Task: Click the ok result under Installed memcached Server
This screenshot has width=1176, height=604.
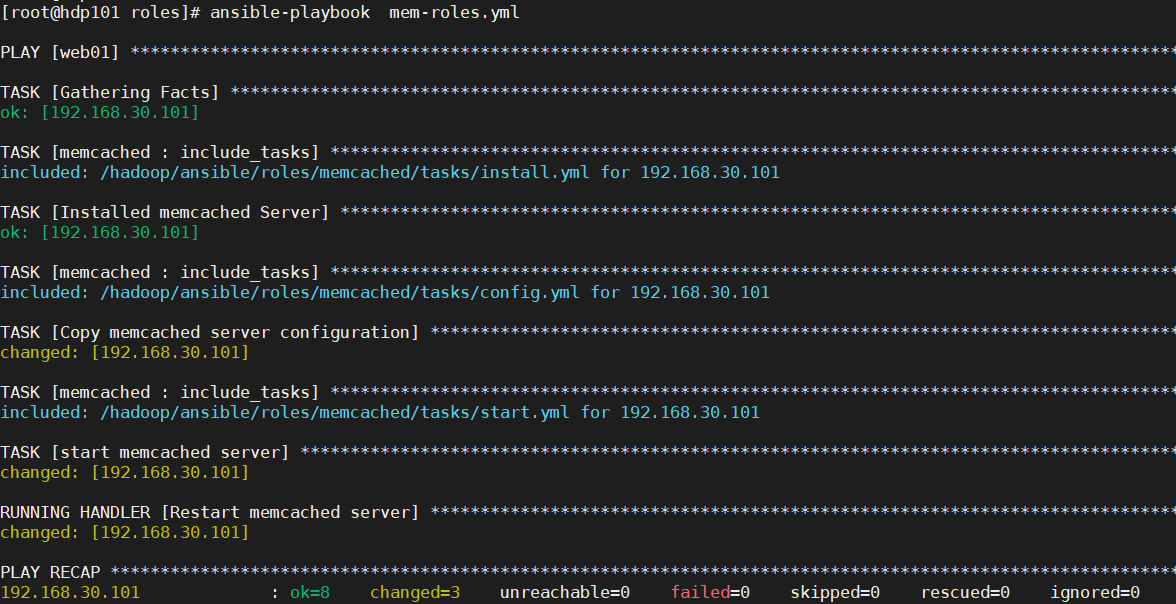Action: point(100,233)
